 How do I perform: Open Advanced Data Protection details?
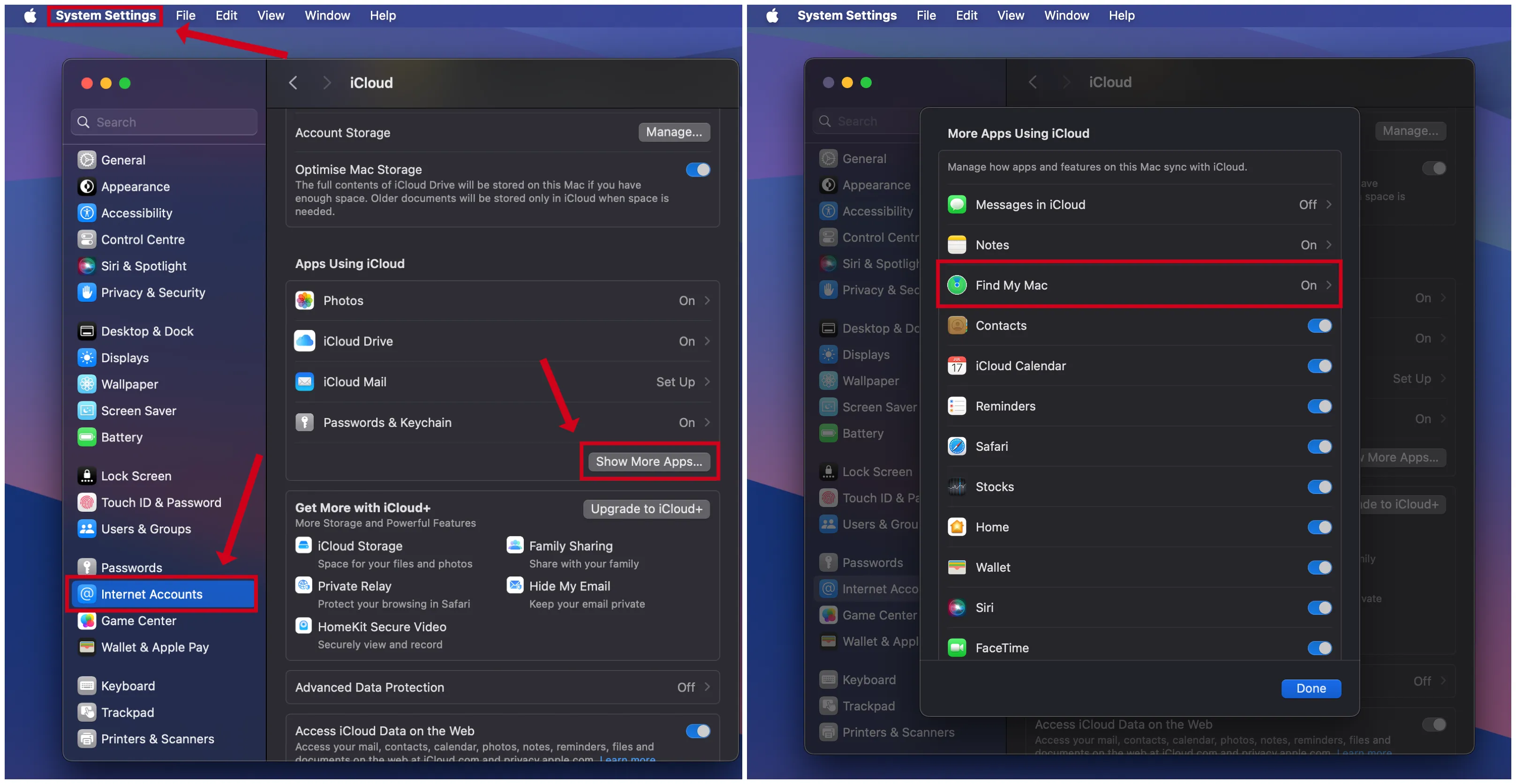click(503, 687)
